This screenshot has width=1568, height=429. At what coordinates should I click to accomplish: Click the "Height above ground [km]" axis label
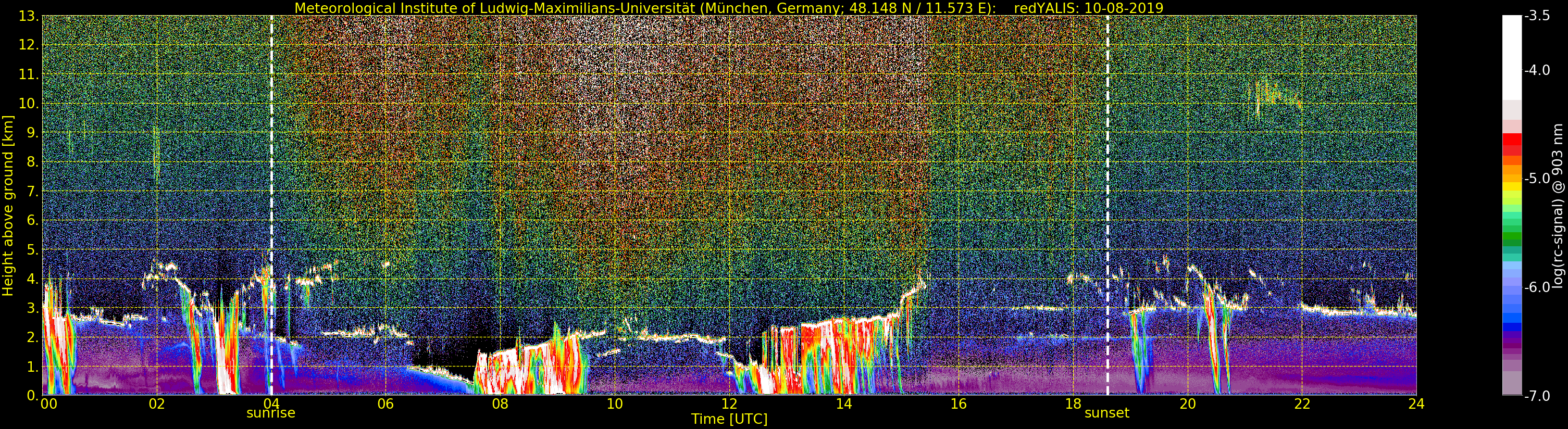coord(8,206)
